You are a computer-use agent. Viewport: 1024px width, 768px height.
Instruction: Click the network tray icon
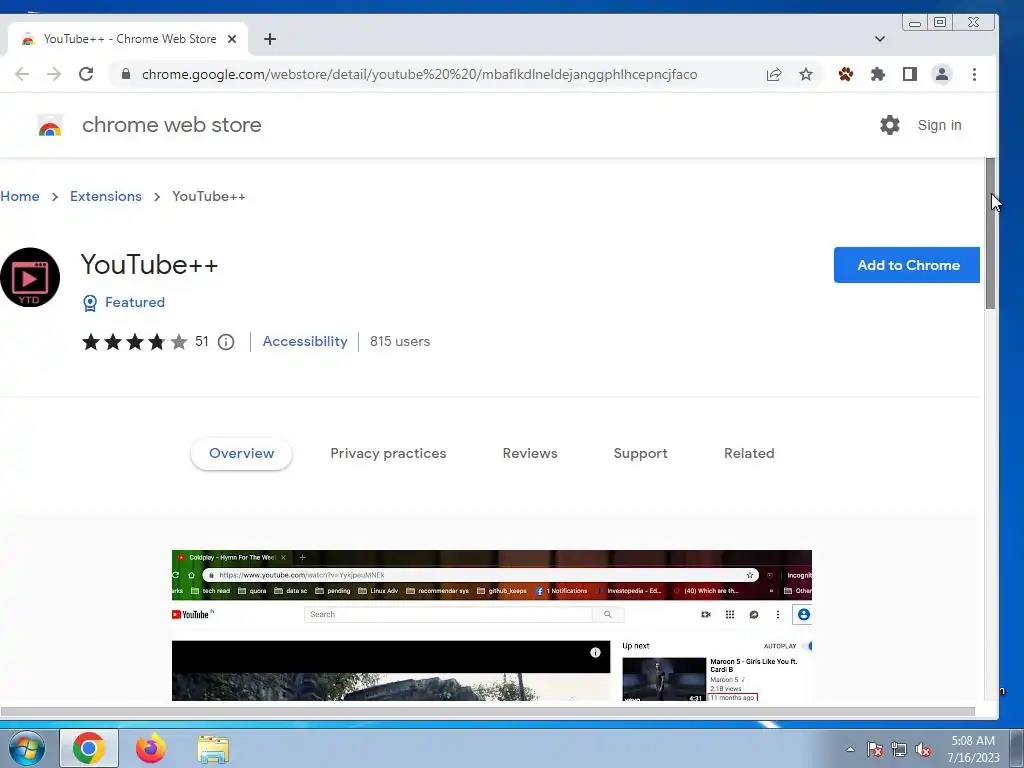(x=899, y=750)
